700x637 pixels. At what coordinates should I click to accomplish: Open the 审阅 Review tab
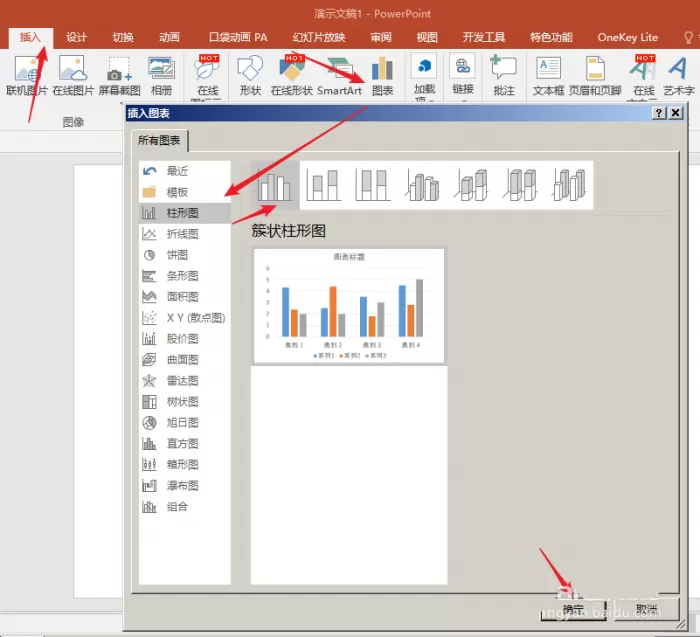tap(381, 37)
